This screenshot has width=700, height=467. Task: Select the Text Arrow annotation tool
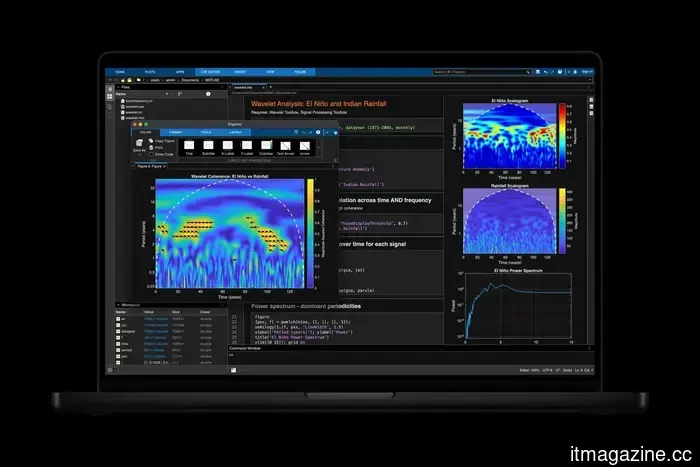click(x=286, y=146)
